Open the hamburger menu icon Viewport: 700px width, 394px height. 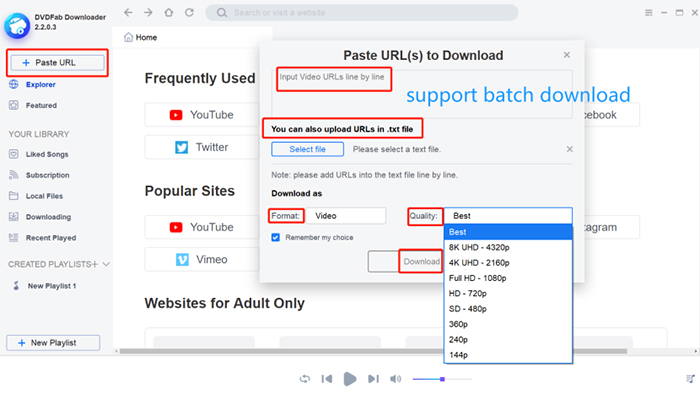649,12
